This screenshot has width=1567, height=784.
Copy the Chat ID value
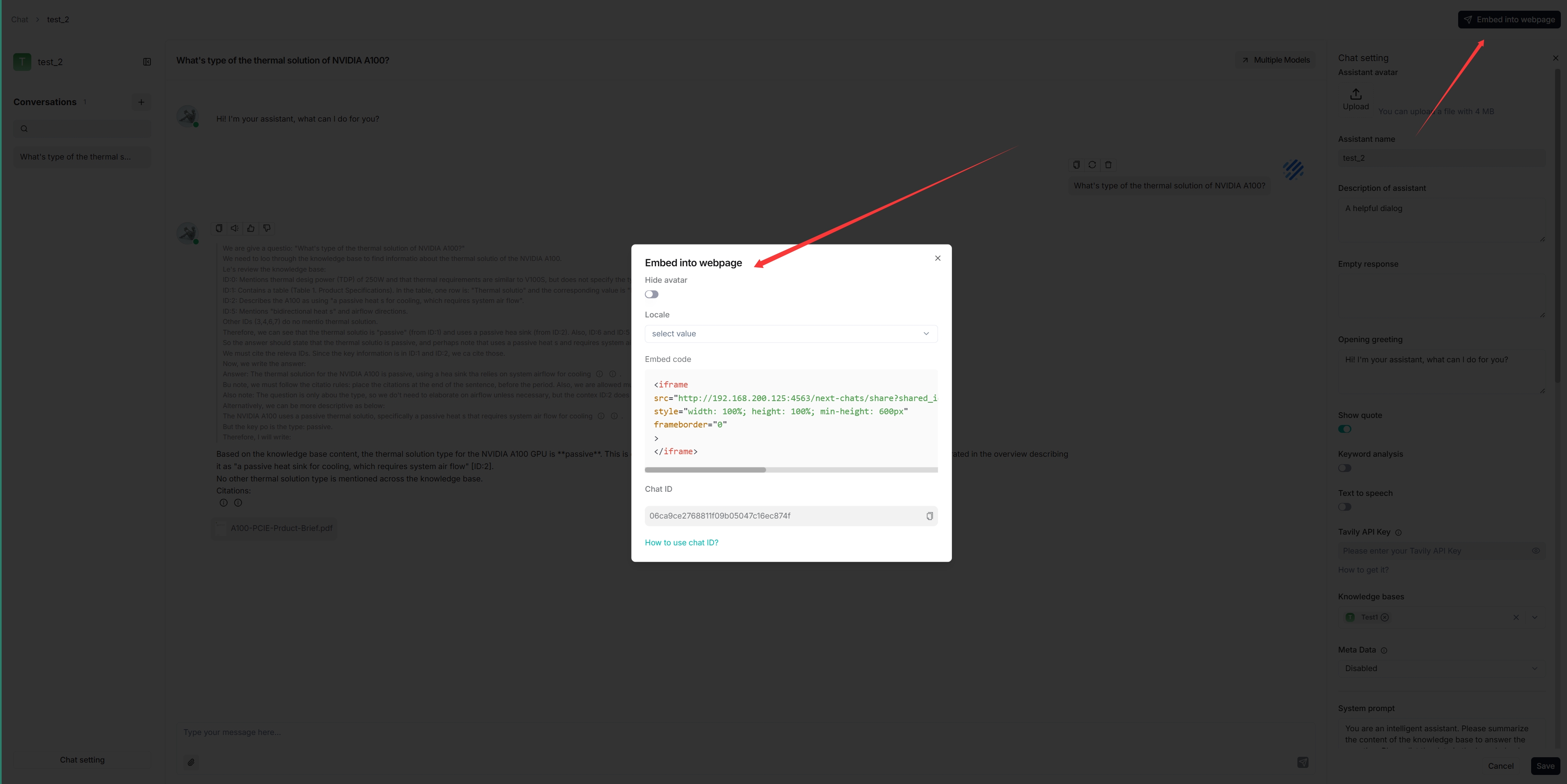pos(930,516)
